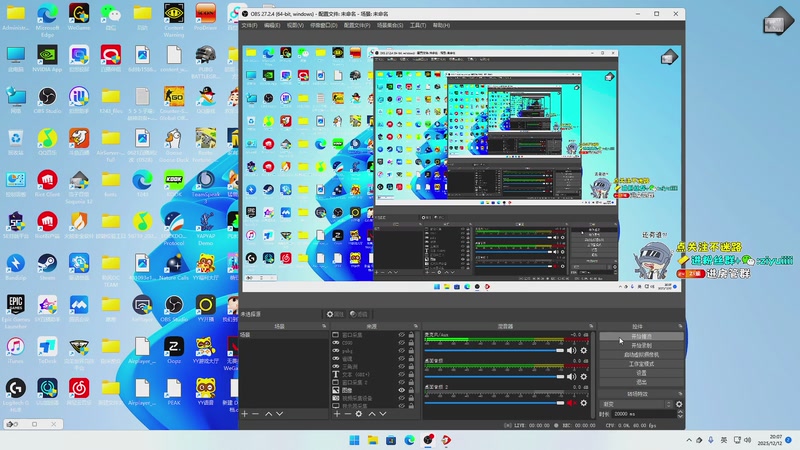Open OBS 设置 from the controls panel

(x=641, y=373)
